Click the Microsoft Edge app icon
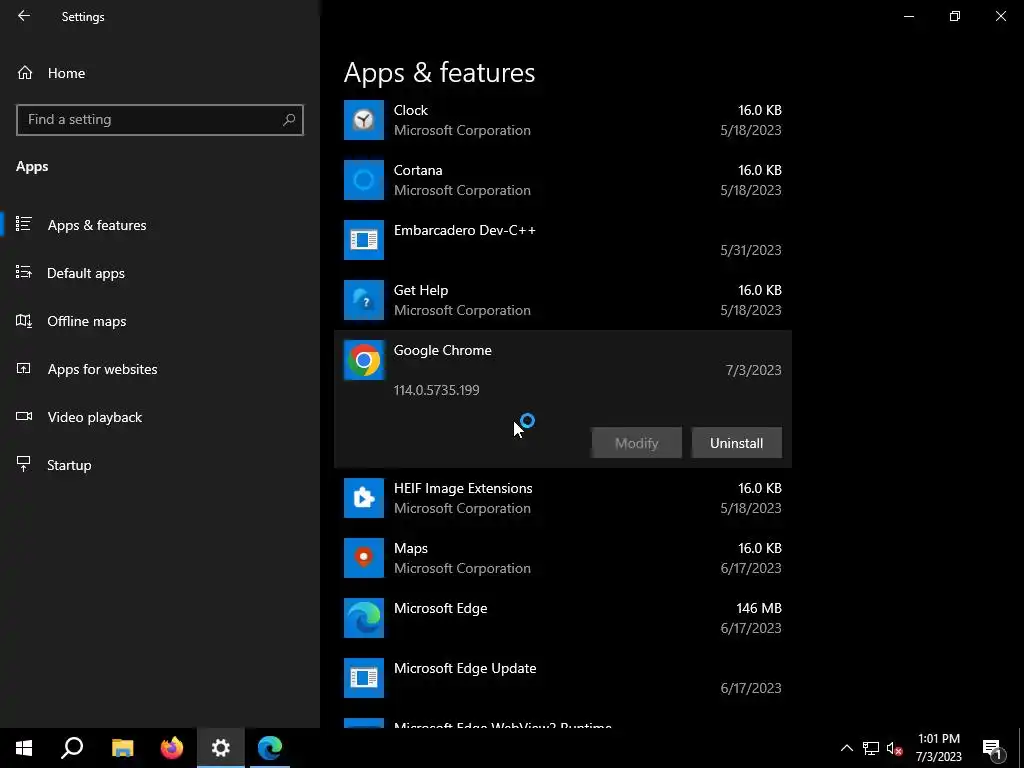The width and height of the screenshot is (1024, 768). coord(364,618)
